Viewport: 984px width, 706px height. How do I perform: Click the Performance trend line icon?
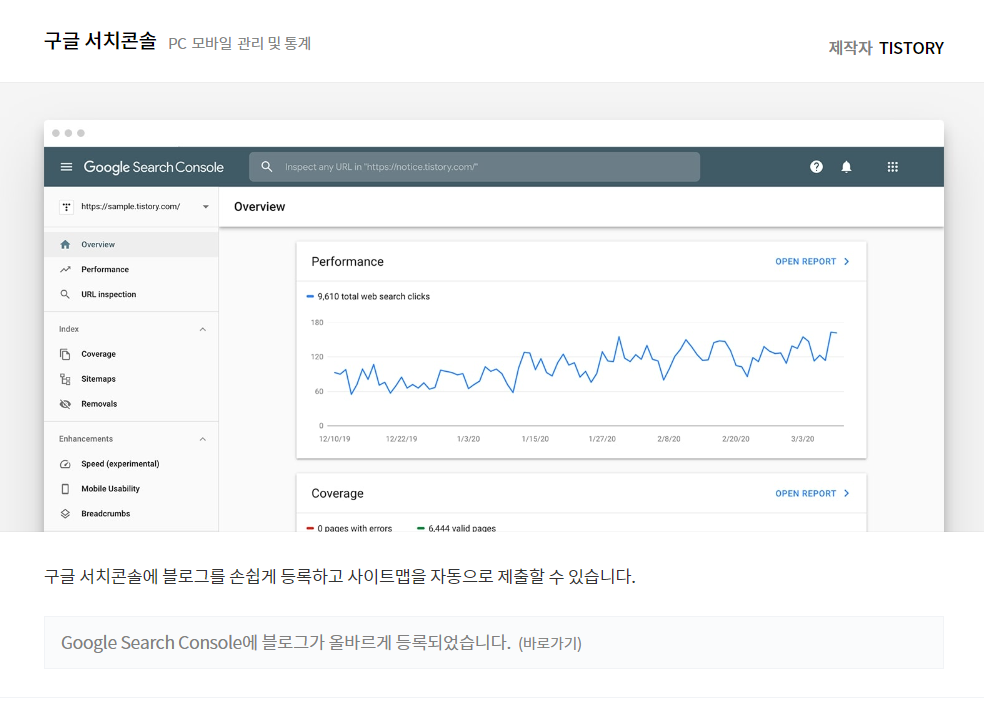point(65,269)
